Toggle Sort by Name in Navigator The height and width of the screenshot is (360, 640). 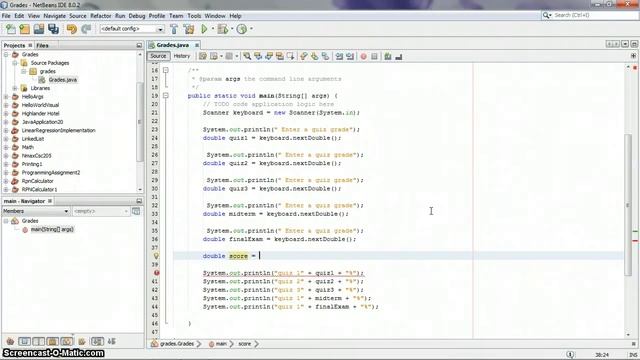(x=97, y=341)
